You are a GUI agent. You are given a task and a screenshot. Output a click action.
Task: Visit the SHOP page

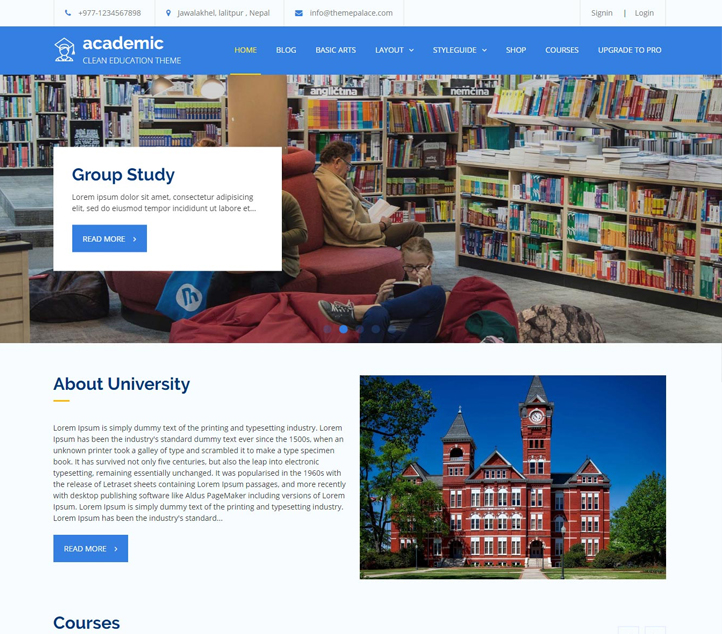coord(516,50)
